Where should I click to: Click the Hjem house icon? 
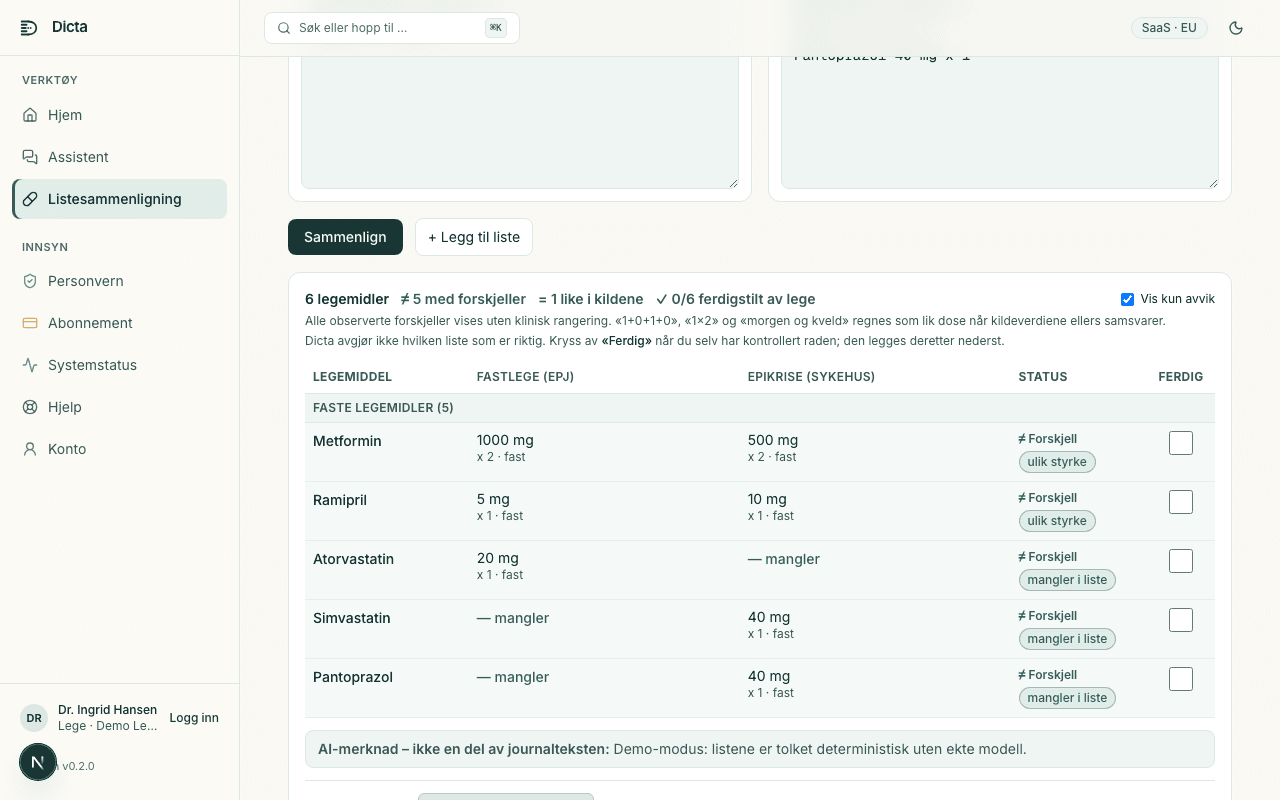coord(30,115)
